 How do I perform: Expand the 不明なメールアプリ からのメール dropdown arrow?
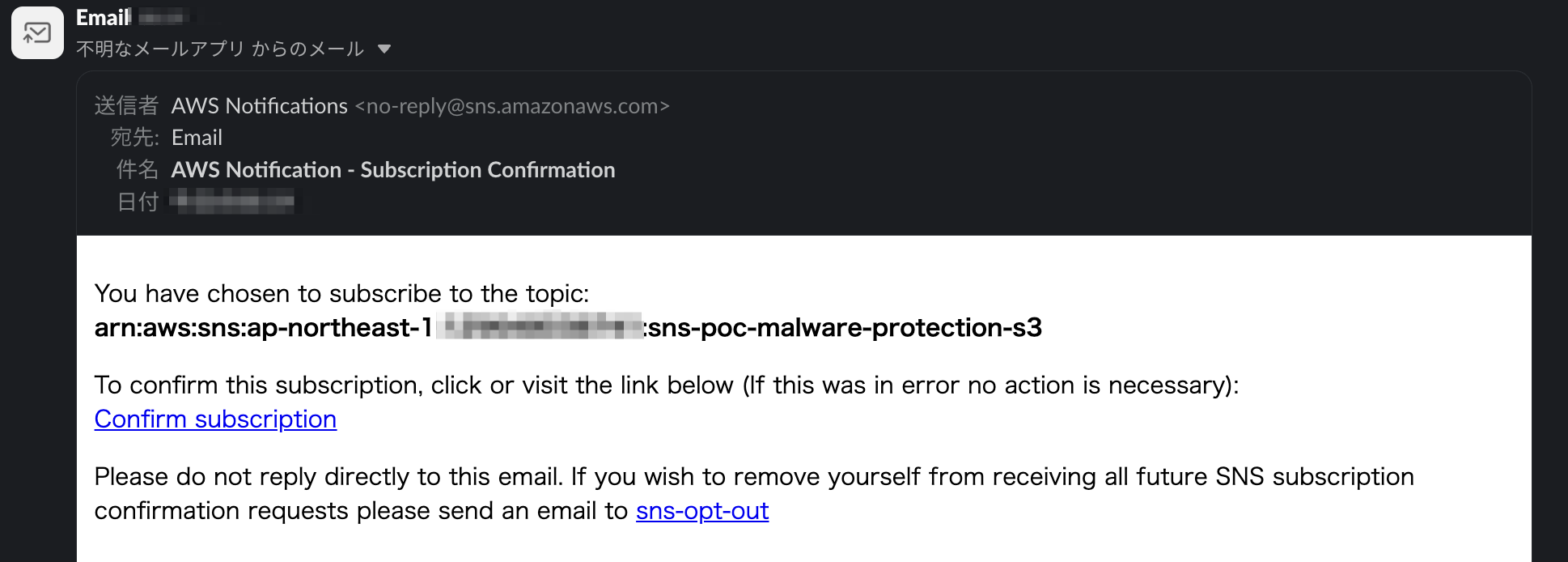pos(384,49)
